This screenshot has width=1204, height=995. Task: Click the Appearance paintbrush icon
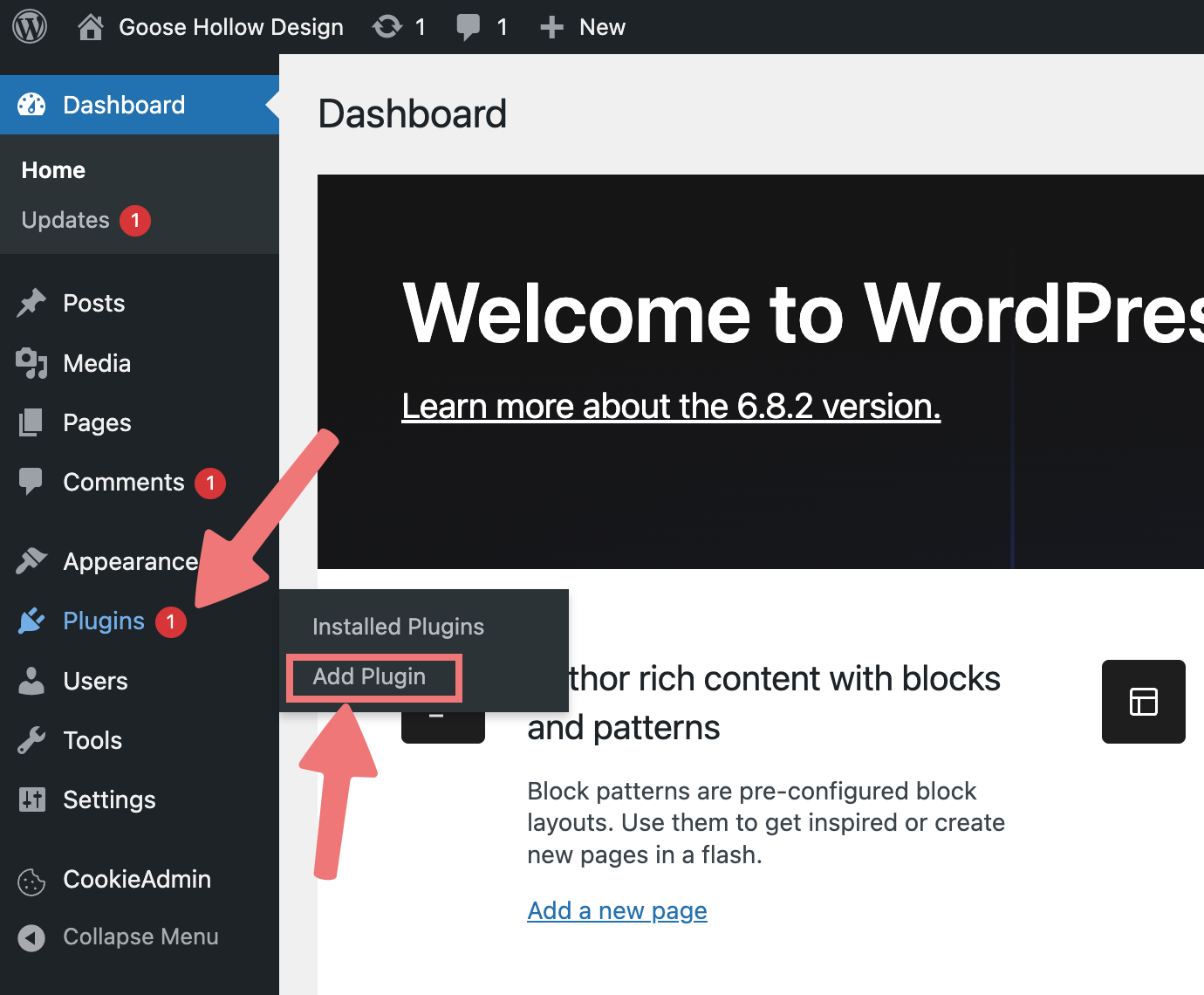tap(31, 561)
